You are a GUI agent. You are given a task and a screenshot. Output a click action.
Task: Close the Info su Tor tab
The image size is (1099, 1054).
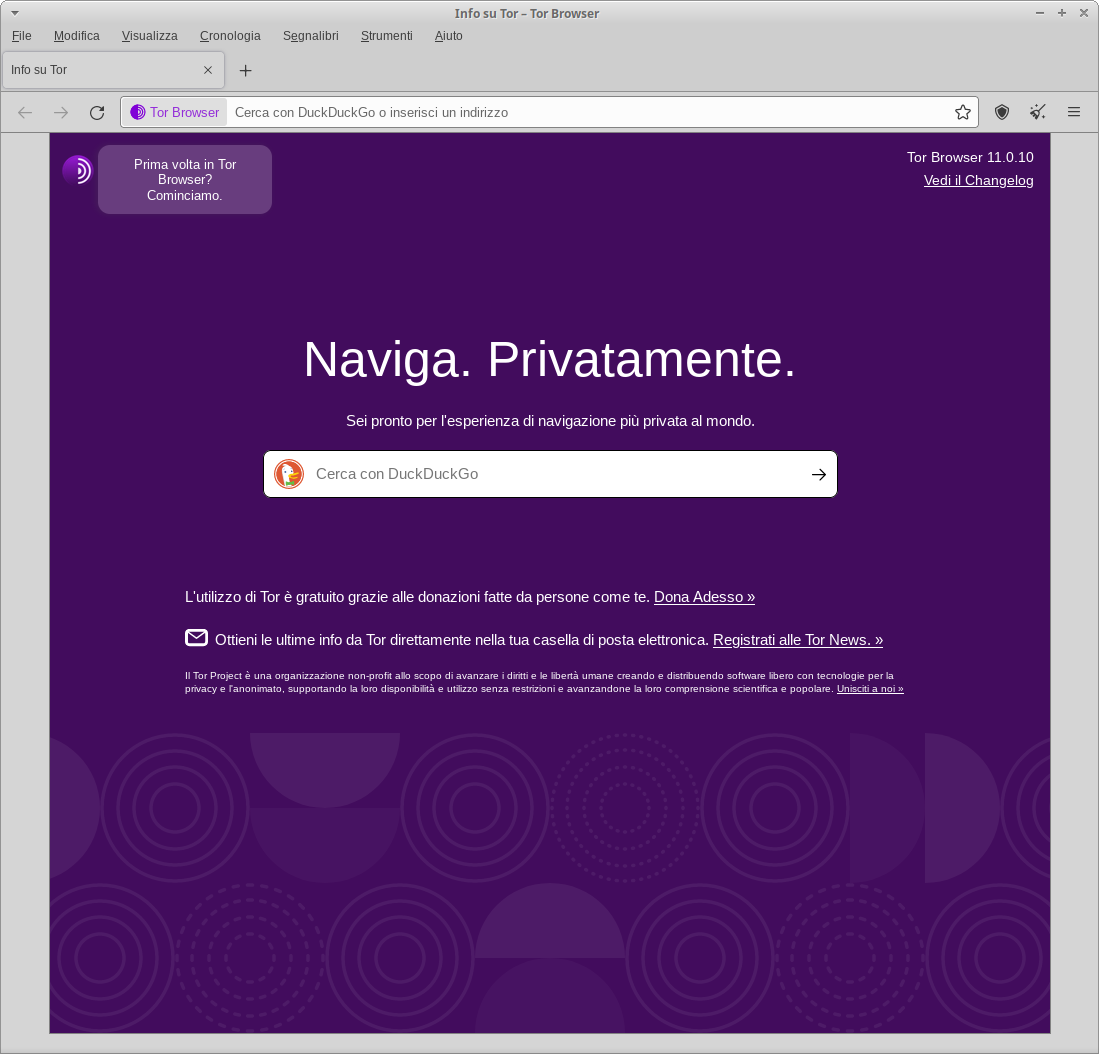pyautogui.click(x=208, y=71)
